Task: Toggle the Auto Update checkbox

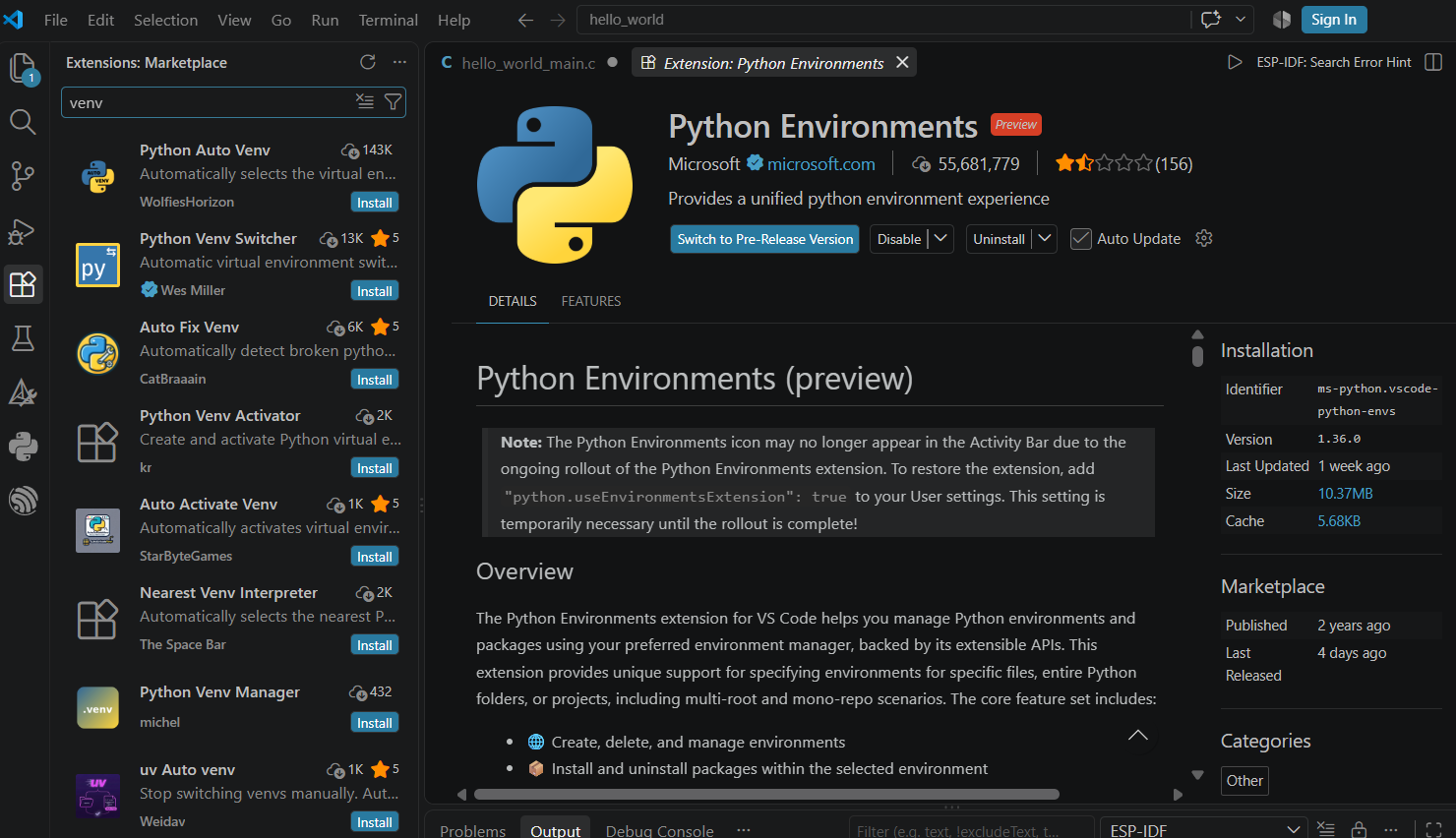Action: click(1081, 239)
